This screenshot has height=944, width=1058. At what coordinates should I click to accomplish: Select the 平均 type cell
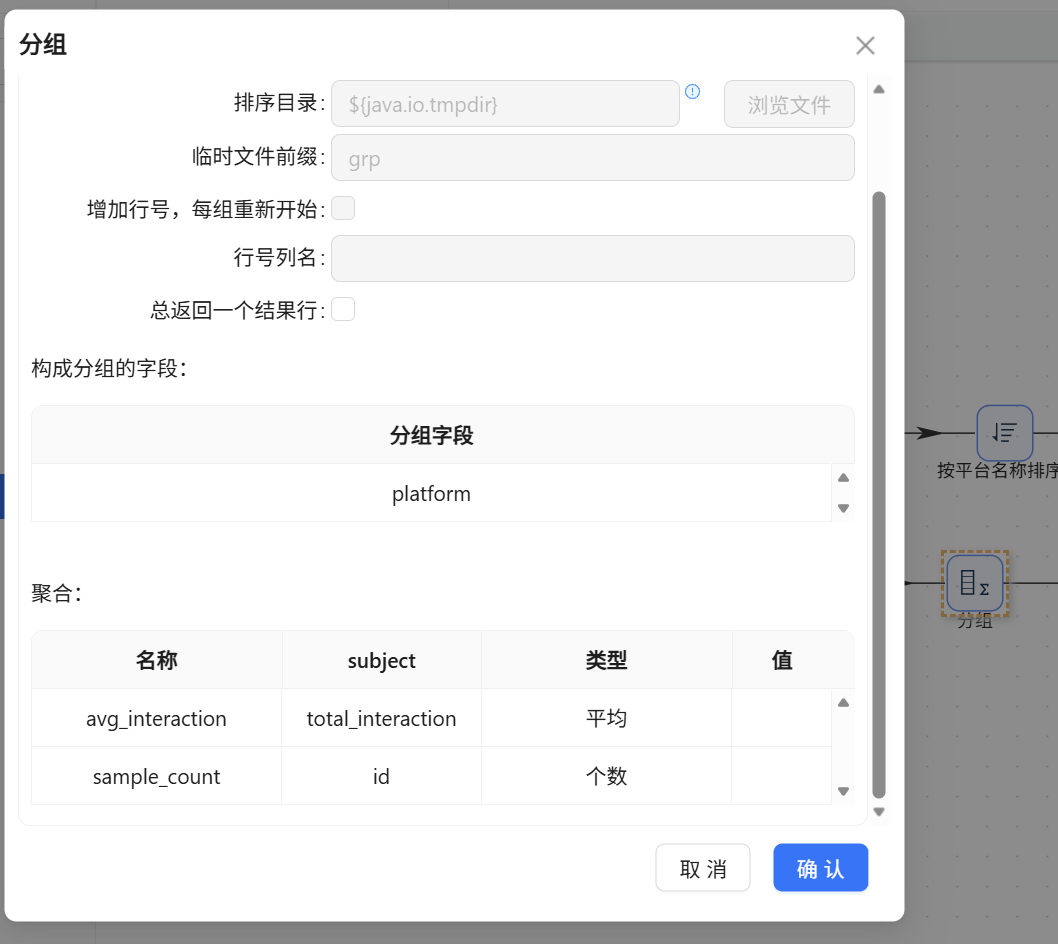pyautogui.click(x=606, y=718)
